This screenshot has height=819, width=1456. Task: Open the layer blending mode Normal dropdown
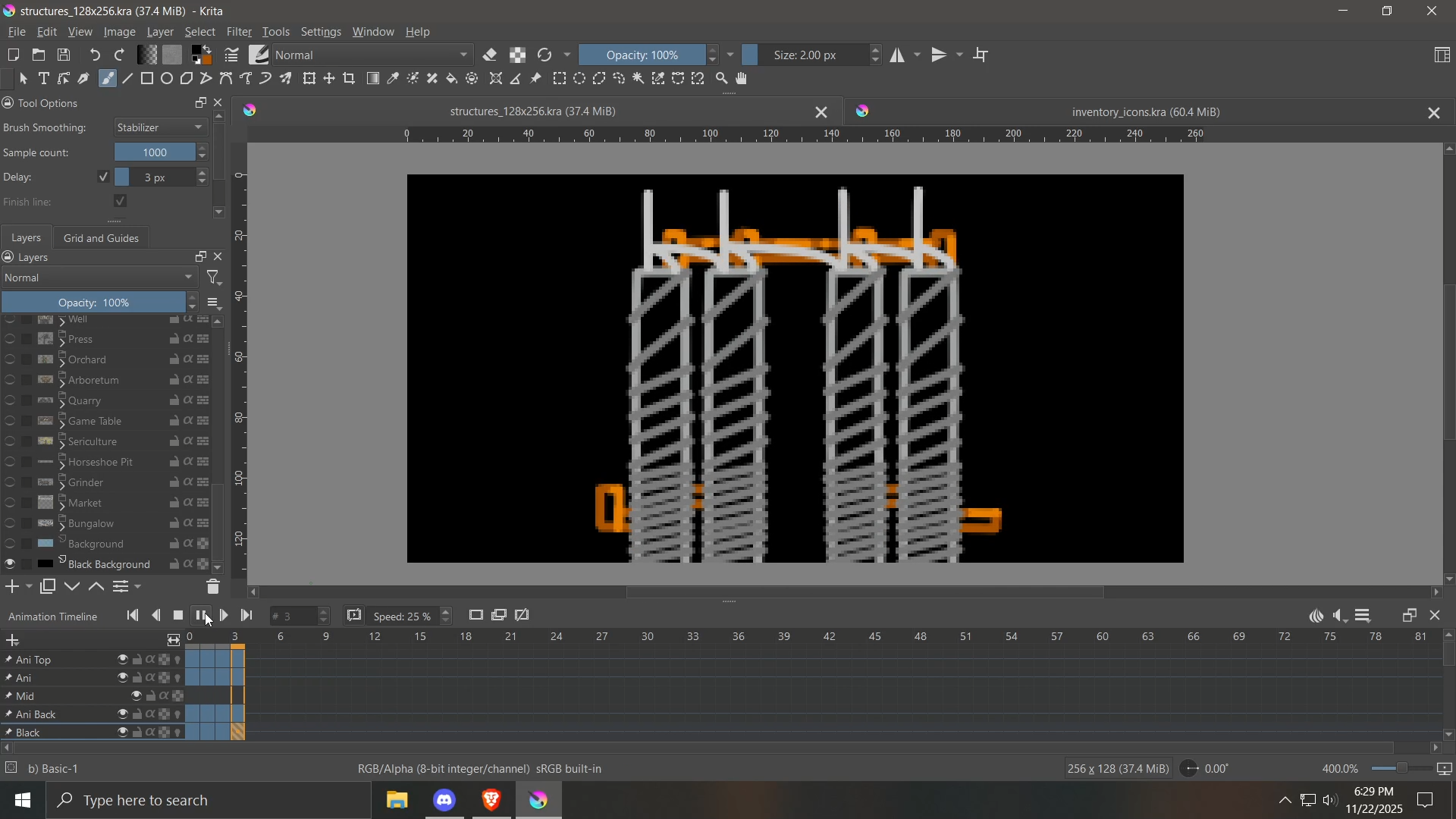[99, 278]
